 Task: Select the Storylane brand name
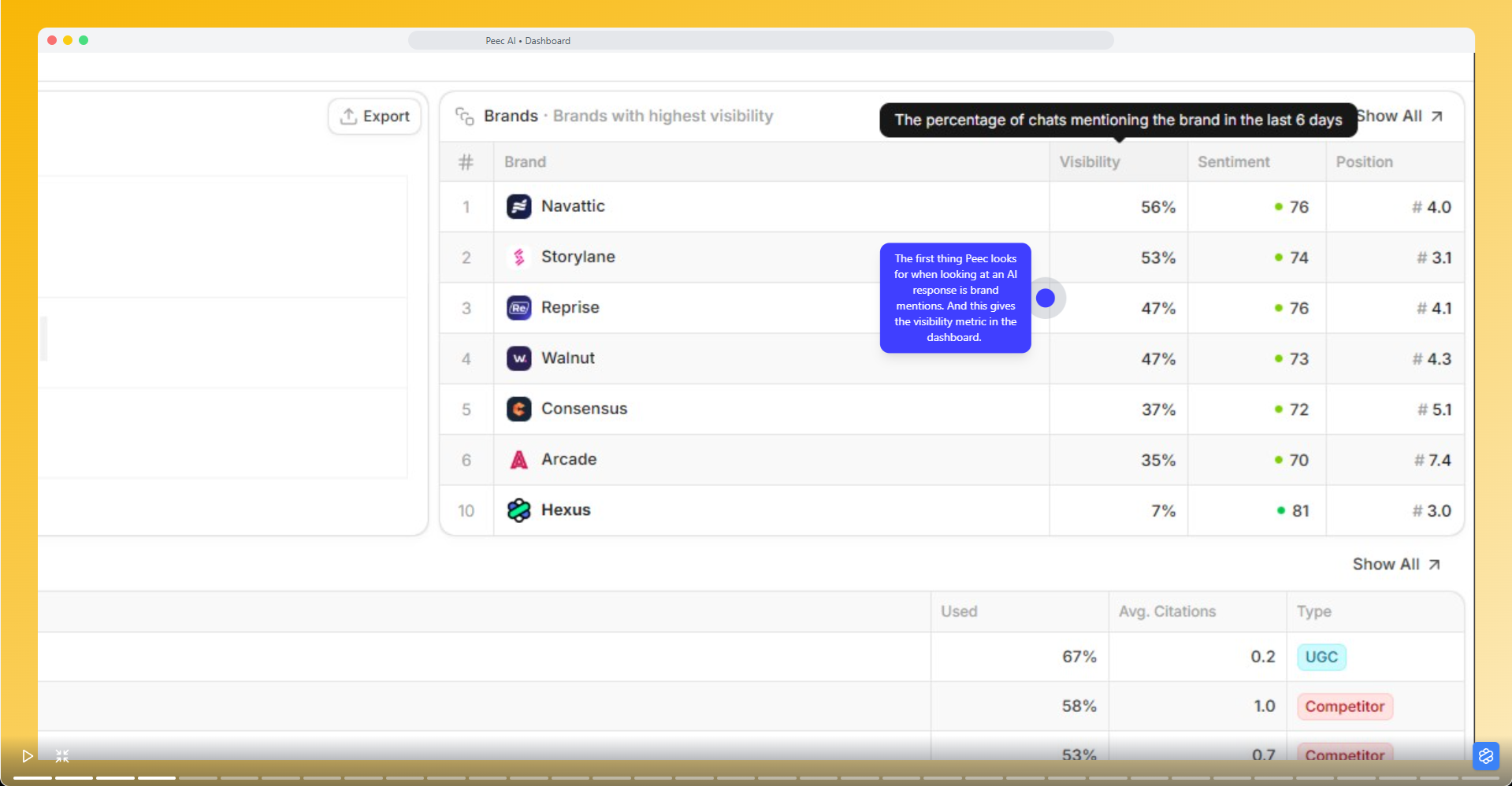coord(578,257)
